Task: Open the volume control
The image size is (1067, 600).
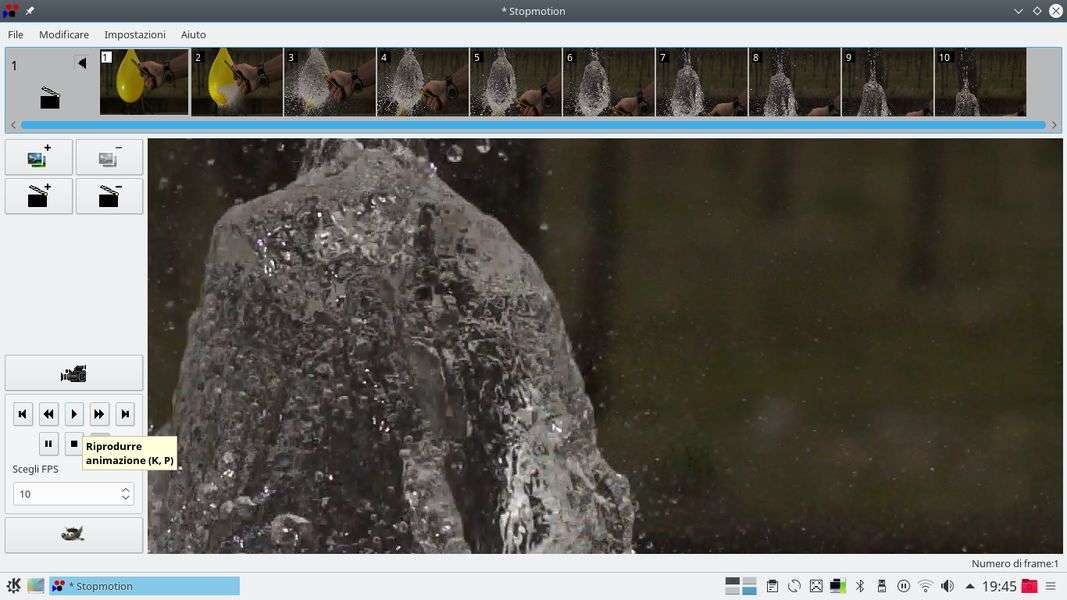Action: pyautogui.click(x=947, y=586)
